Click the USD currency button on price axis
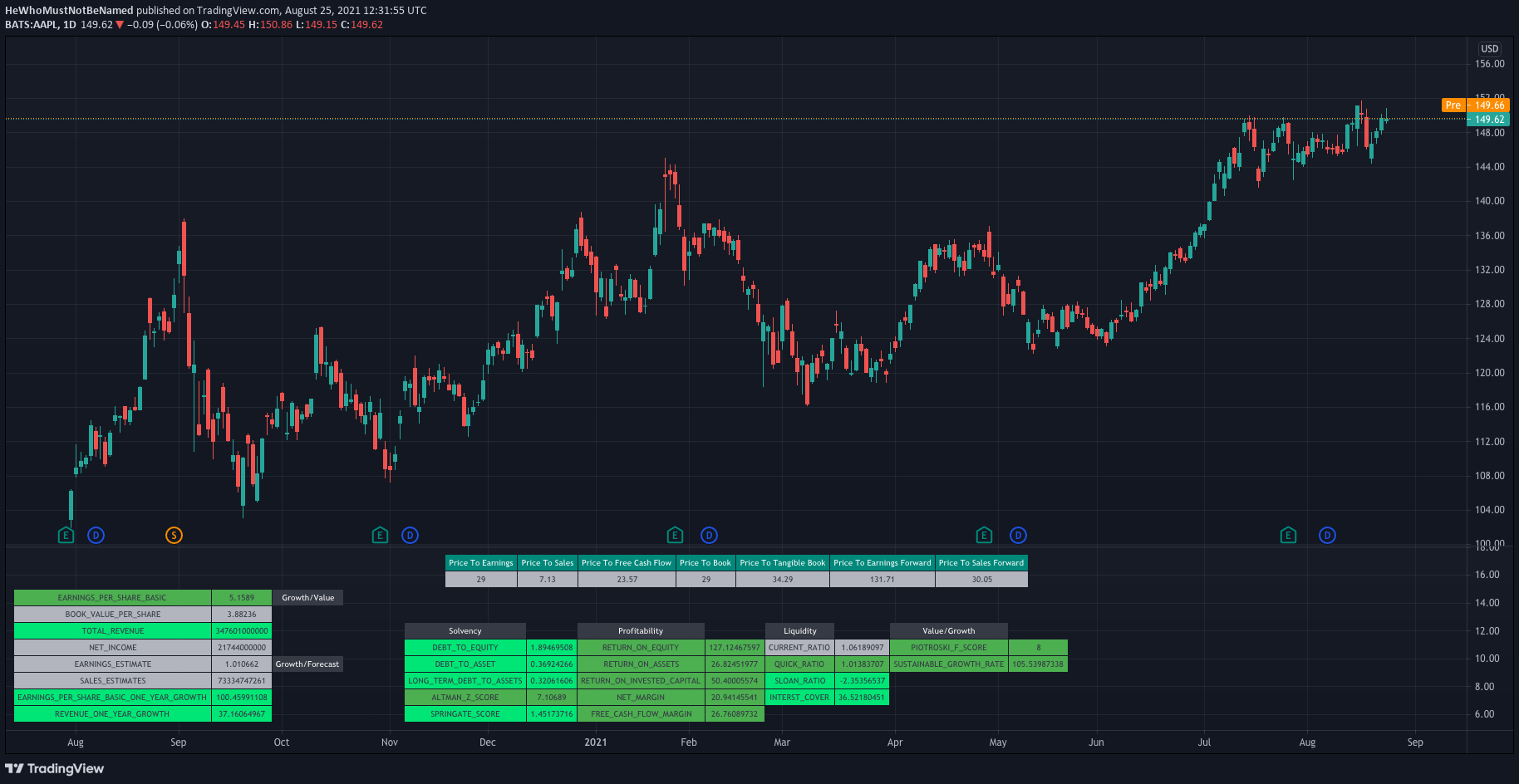 pyautogui.click(x=1490, y=49)
